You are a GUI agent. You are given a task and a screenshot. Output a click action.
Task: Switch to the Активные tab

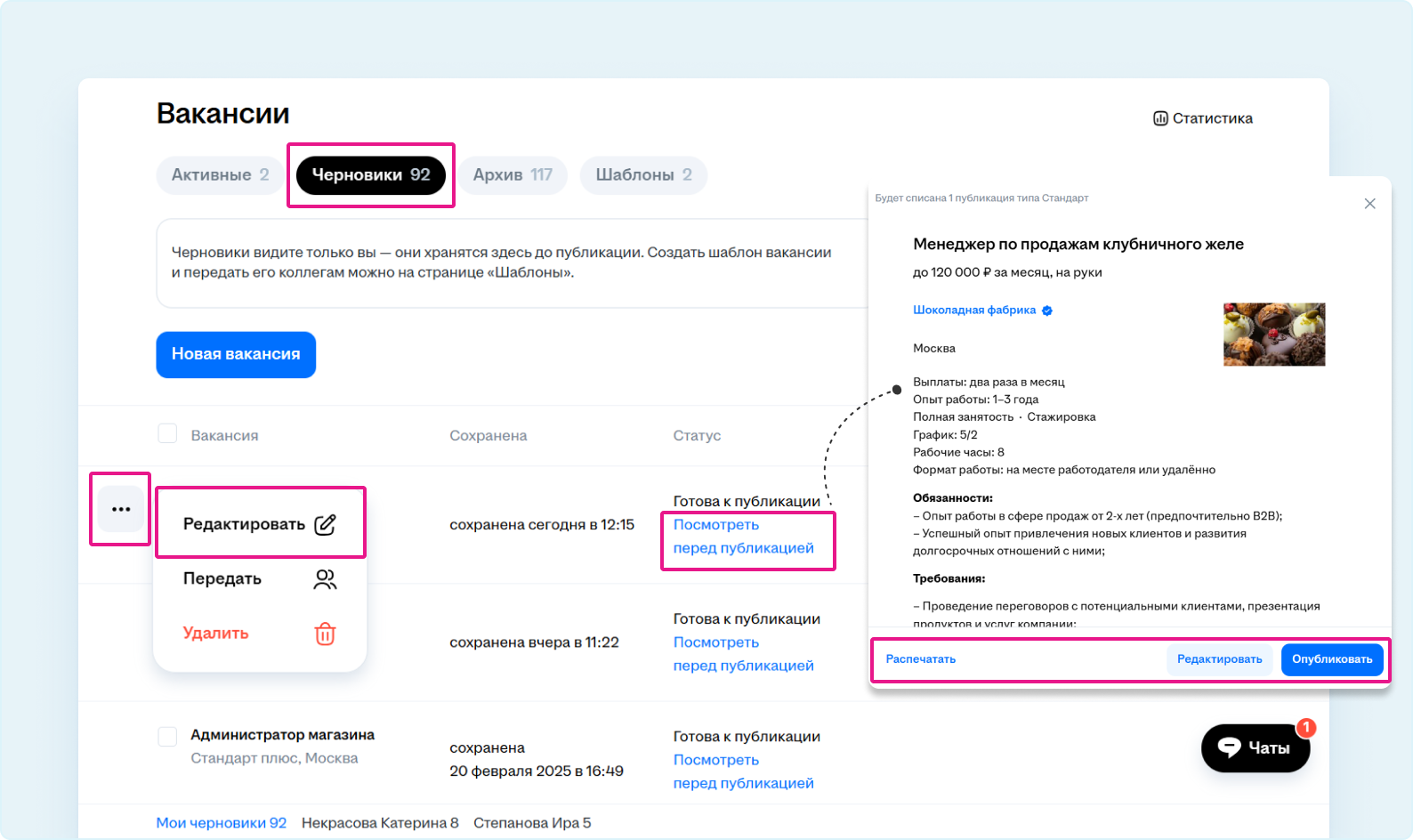(x=220, y=175)
